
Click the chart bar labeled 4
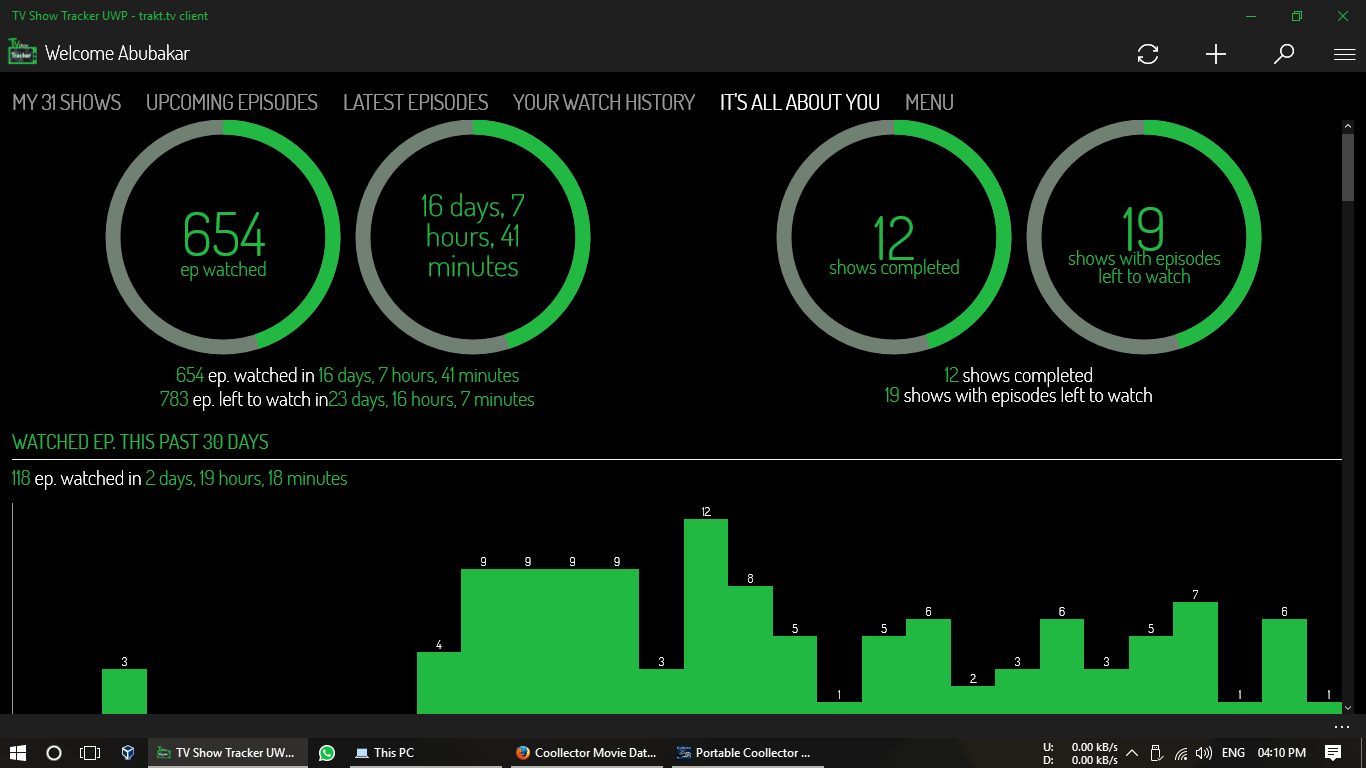click(x=439, y=683)
